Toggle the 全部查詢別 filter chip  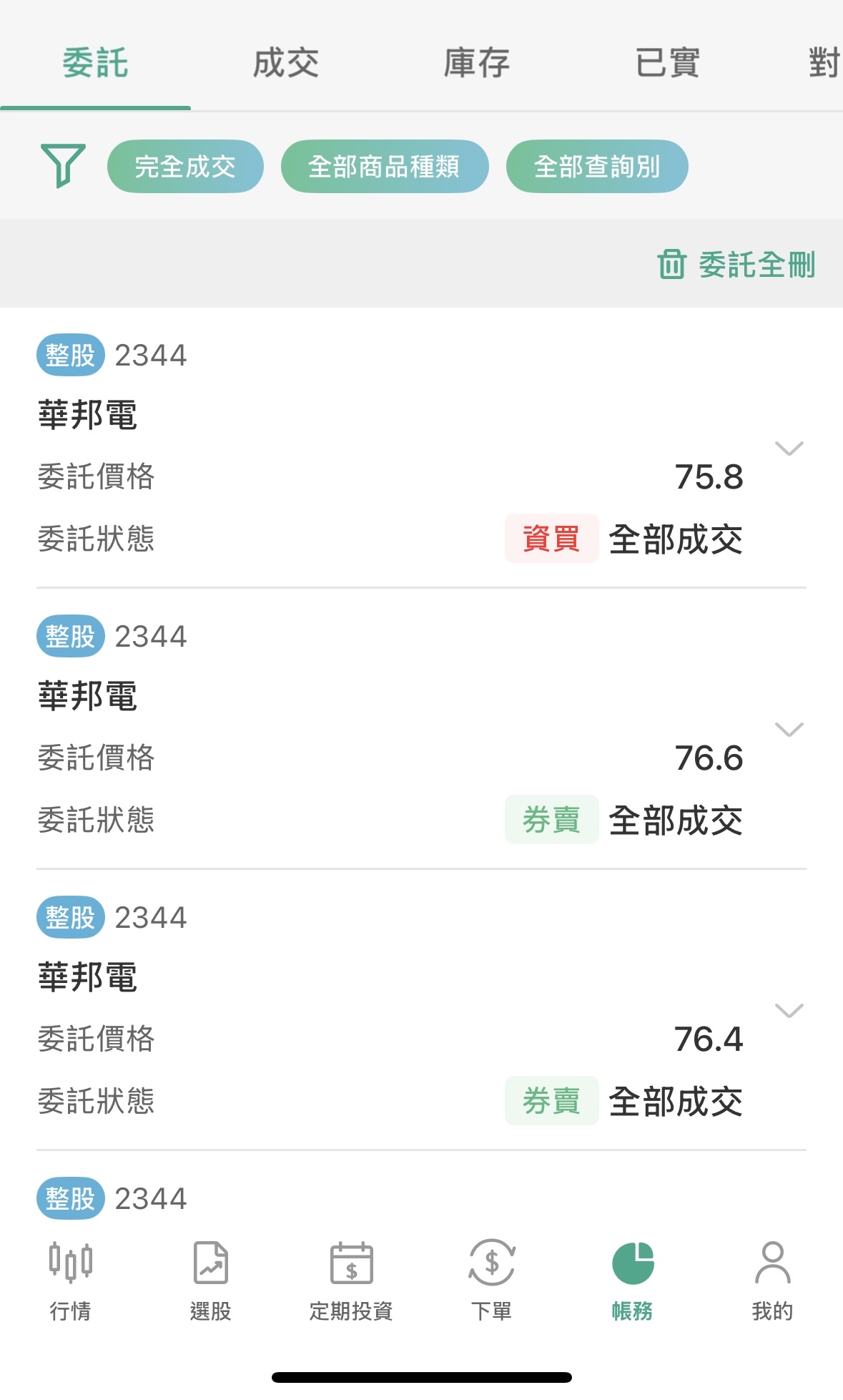point(597,167)
